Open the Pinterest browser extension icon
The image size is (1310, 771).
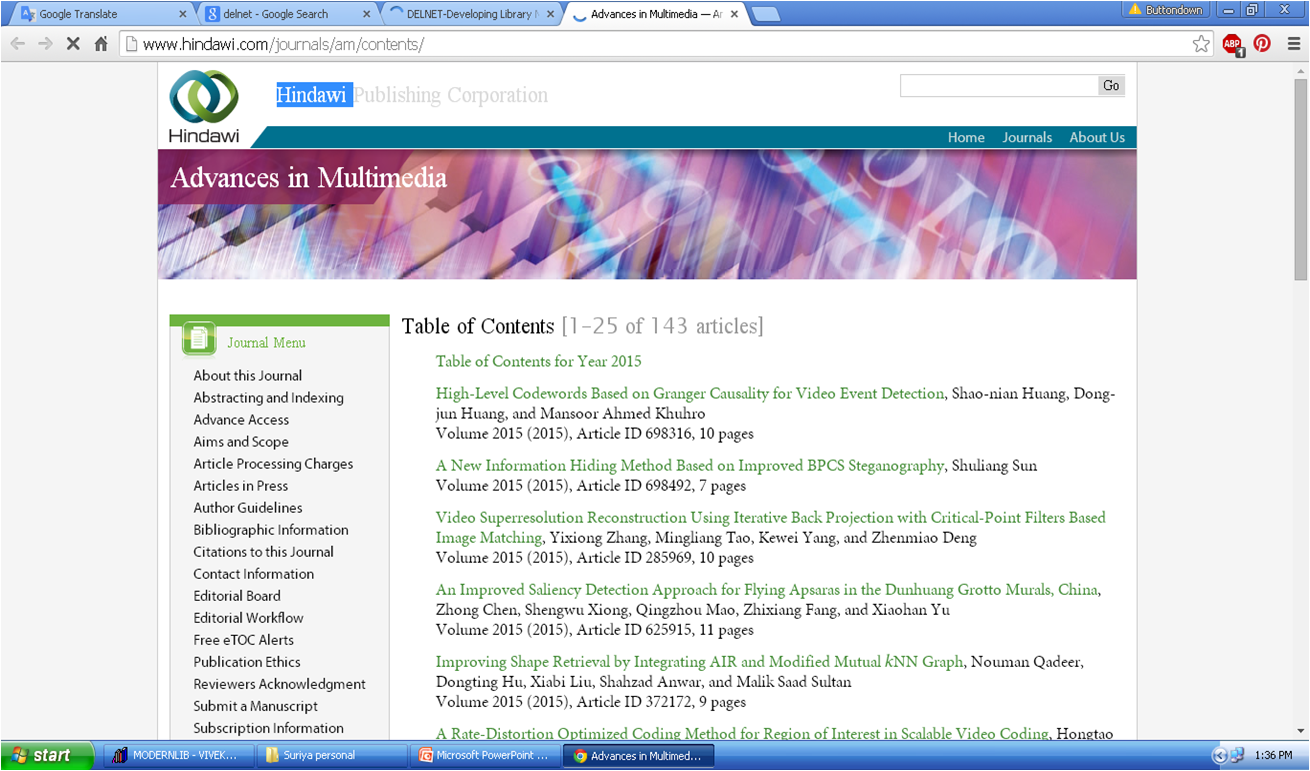1262,44
